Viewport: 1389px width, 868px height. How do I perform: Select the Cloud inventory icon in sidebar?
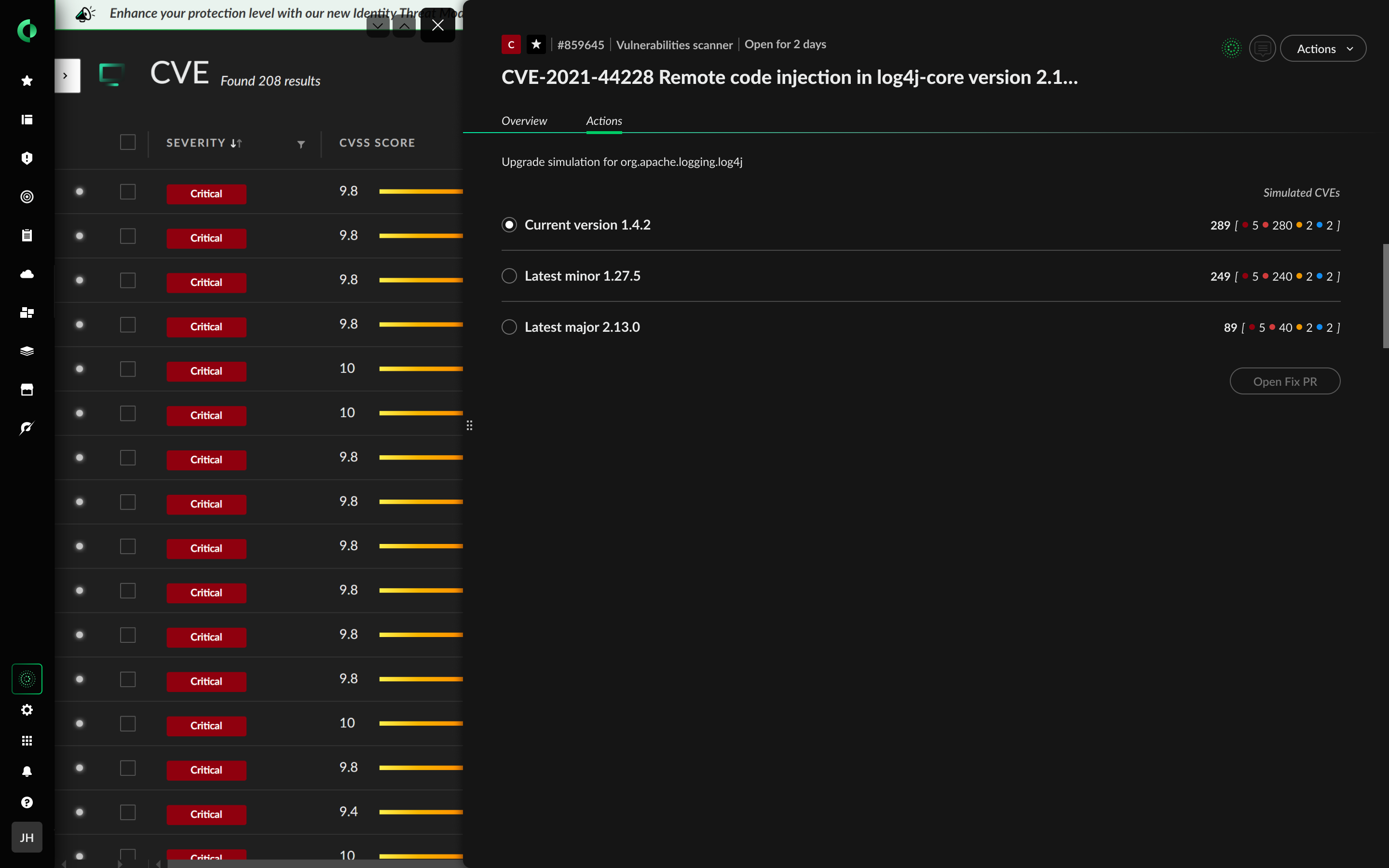[x=27, y=274]
